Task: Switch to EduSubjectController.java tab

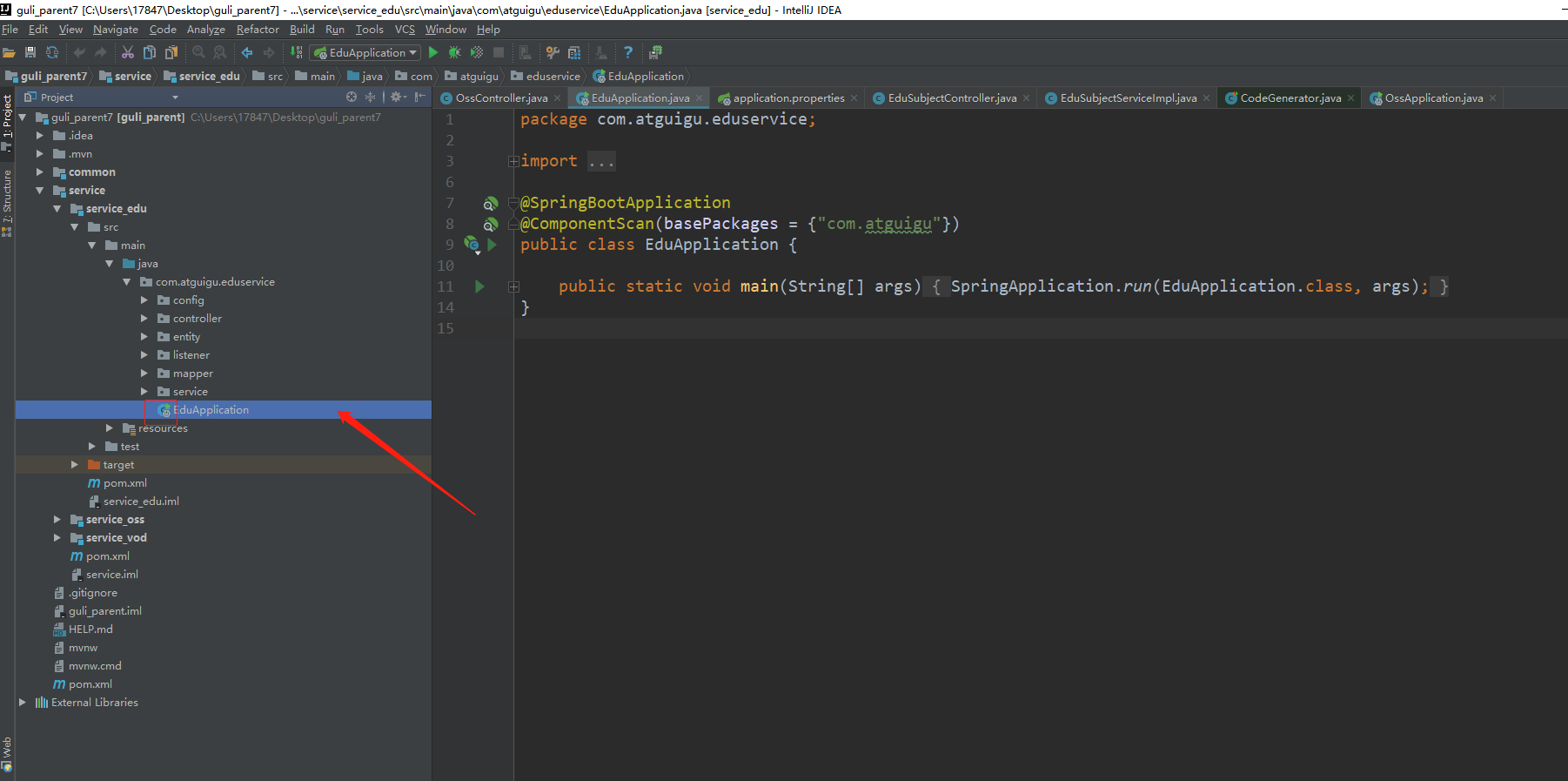Action: tap(952, 98)
